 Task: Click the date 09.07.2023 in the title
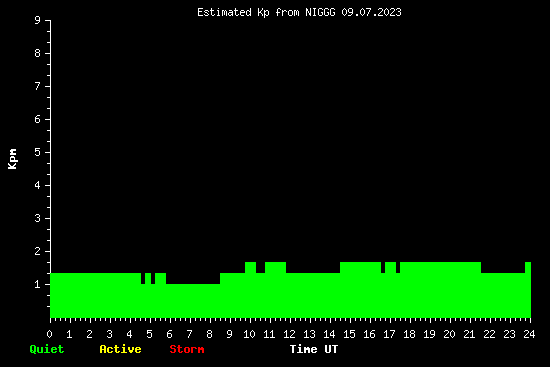click(371, 13)
